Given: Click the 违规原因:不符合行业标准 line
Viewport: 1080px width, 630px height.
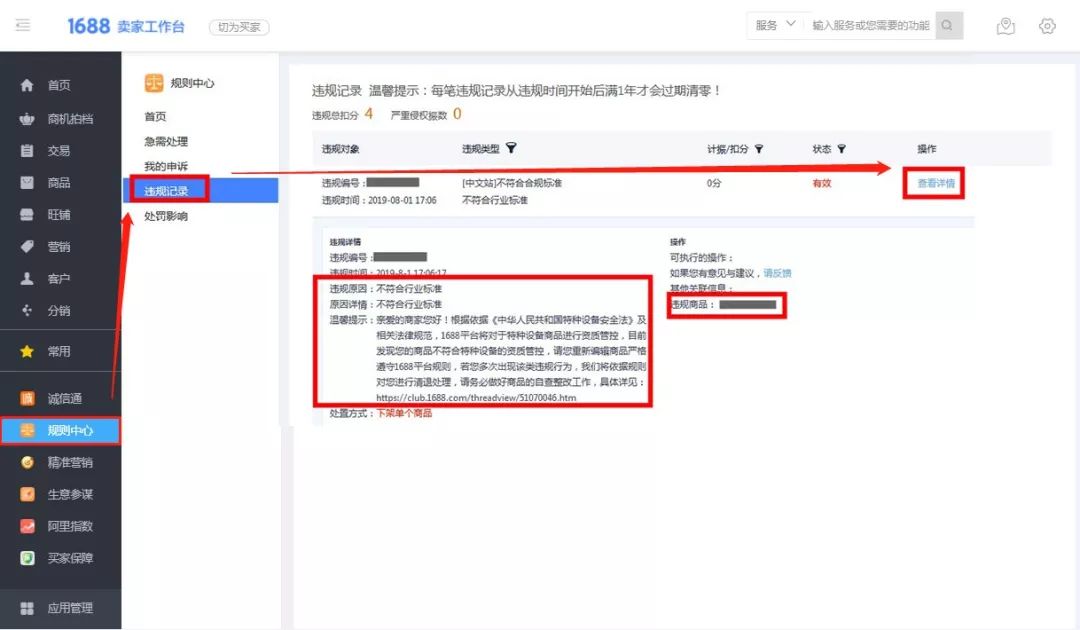Looking at the screenshot, I should 386,288.
